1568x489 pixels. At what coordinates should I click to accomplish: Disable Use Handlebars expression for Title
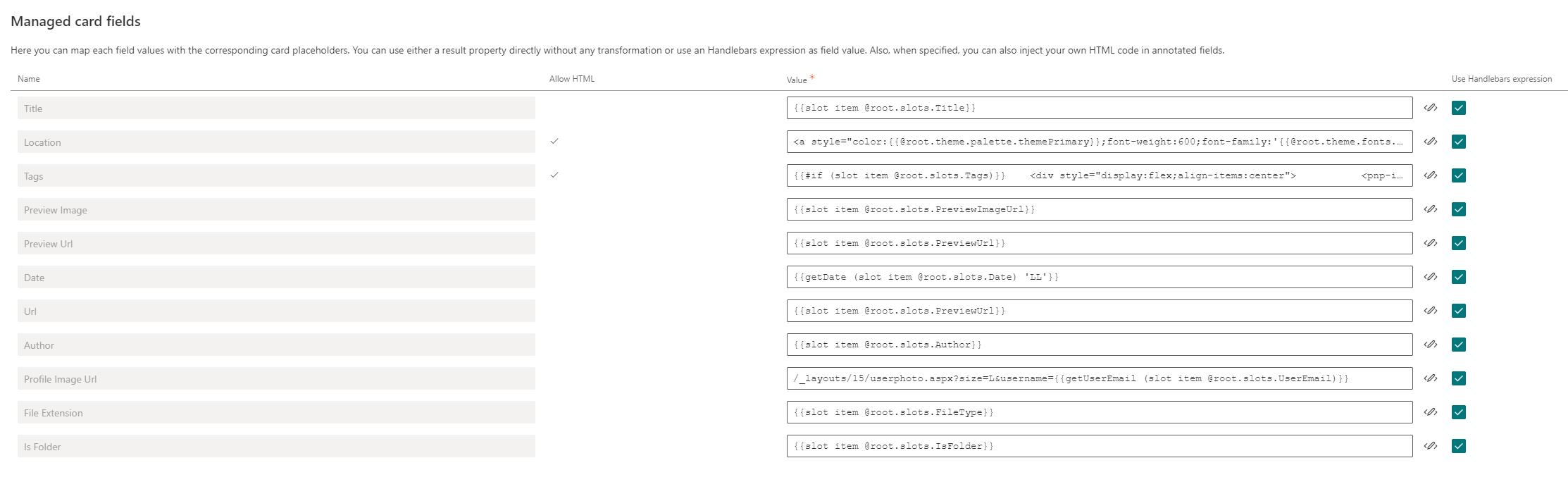1458,108
